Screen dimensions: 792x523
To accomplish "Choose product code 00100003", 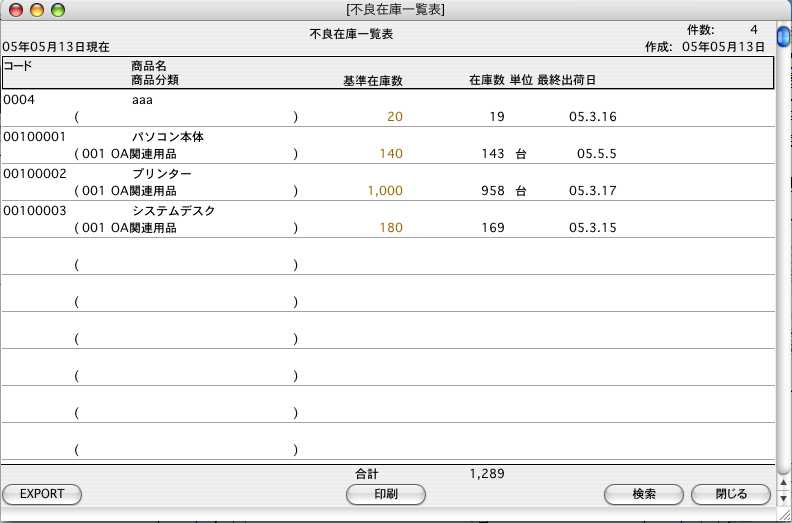I will click(35, 211).
